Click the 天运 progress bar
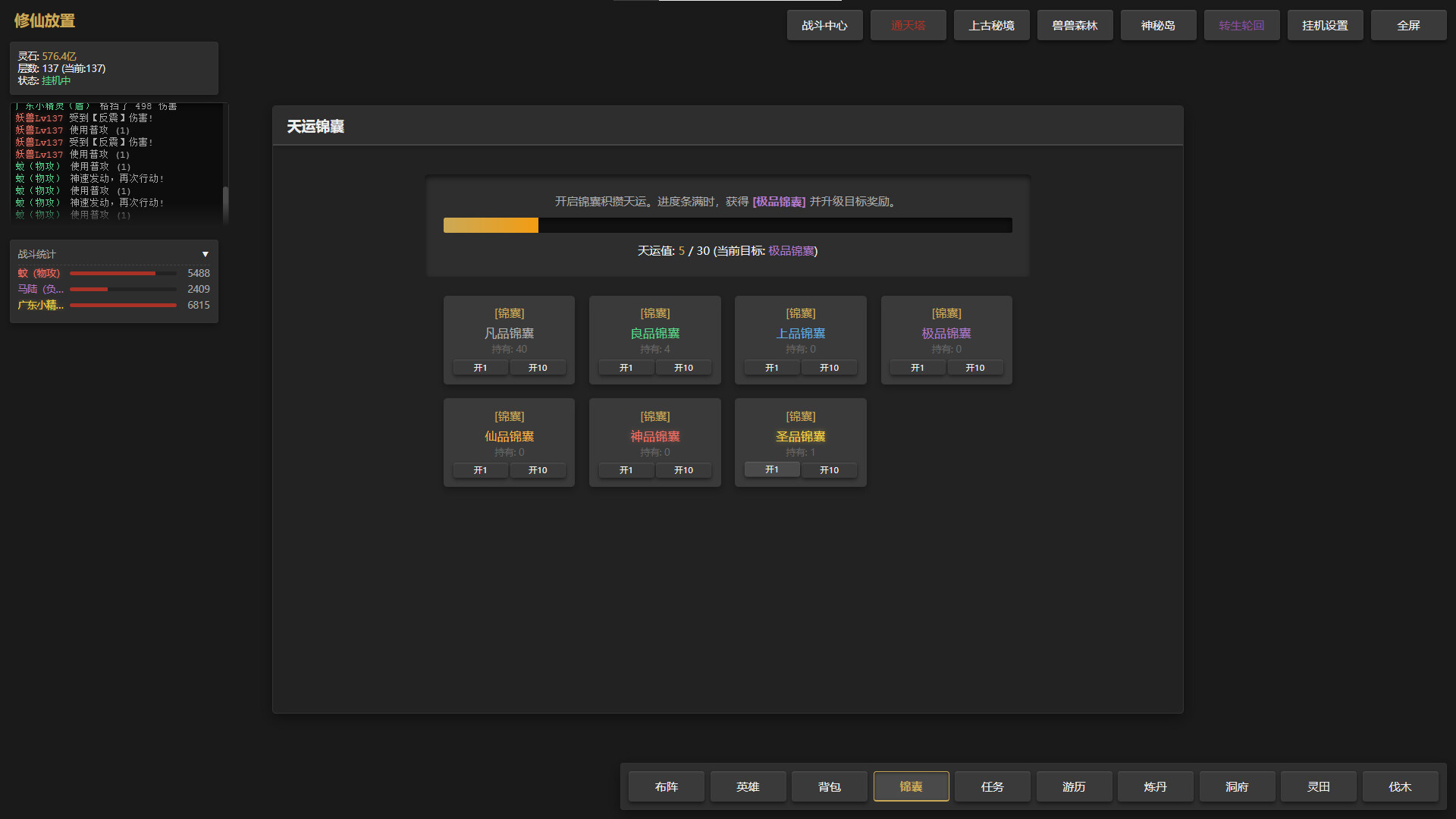The height and width of the screenshot is (819, 1456). click(727, 225)
